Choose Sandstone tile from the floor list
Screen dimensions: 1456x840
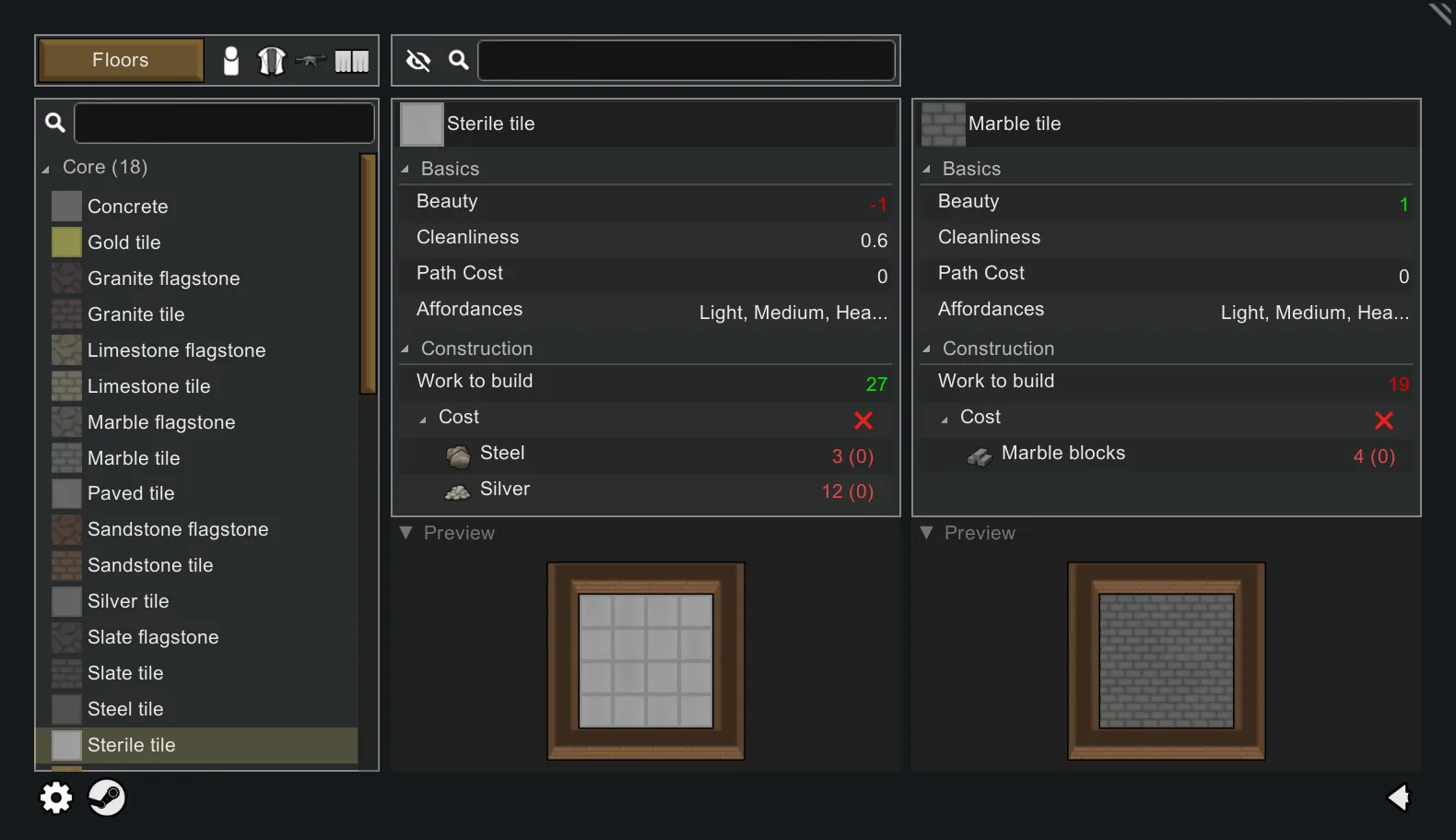(x=150, y=565)
